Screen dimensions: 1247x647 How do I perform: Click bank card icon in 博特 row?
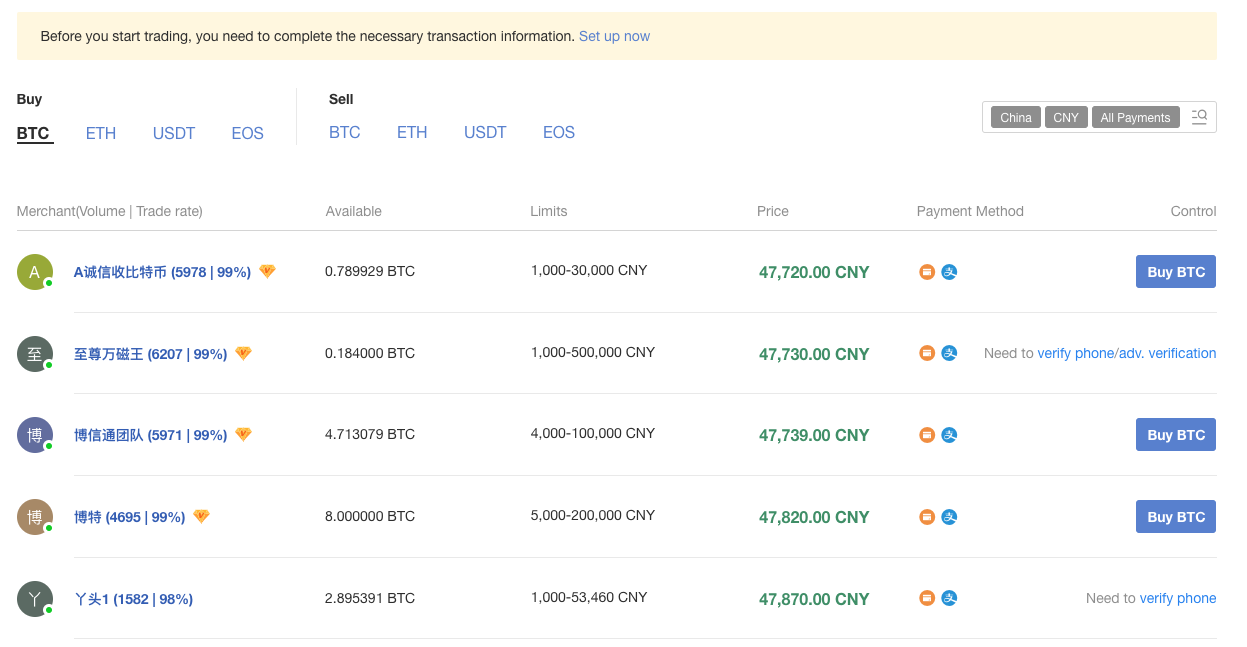point(927,517)
